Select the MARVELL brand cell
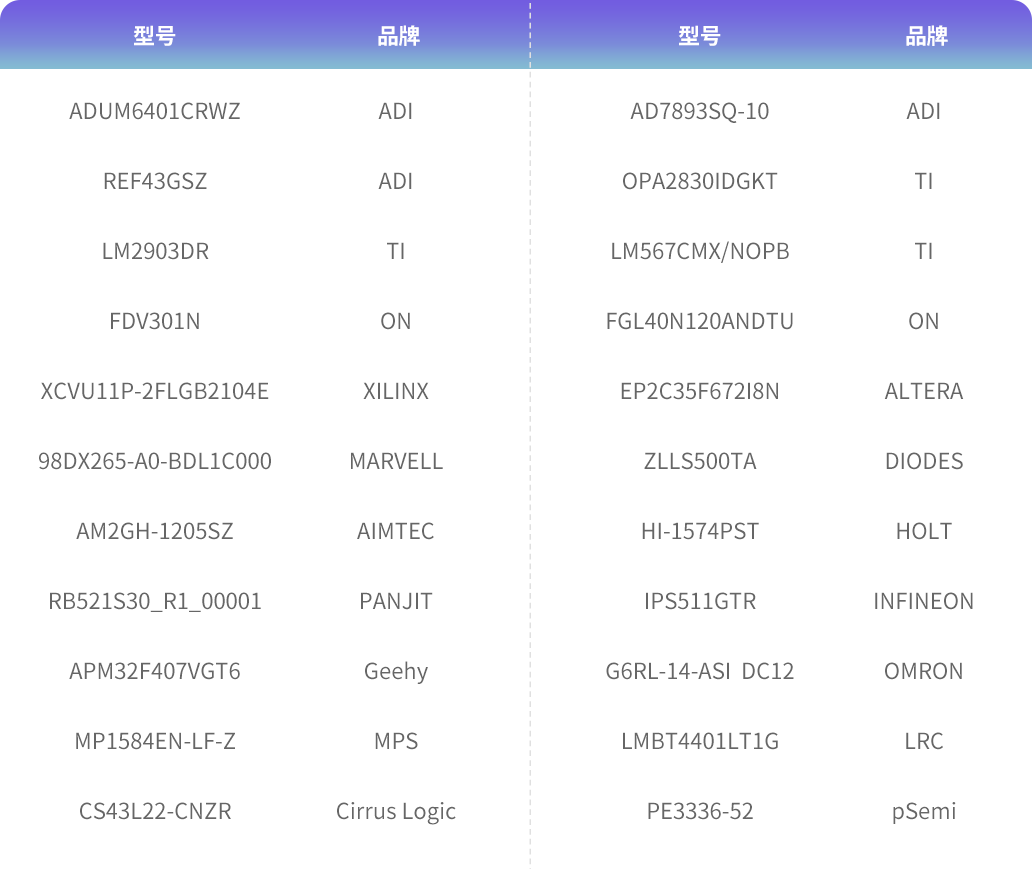 click(396, 461)
